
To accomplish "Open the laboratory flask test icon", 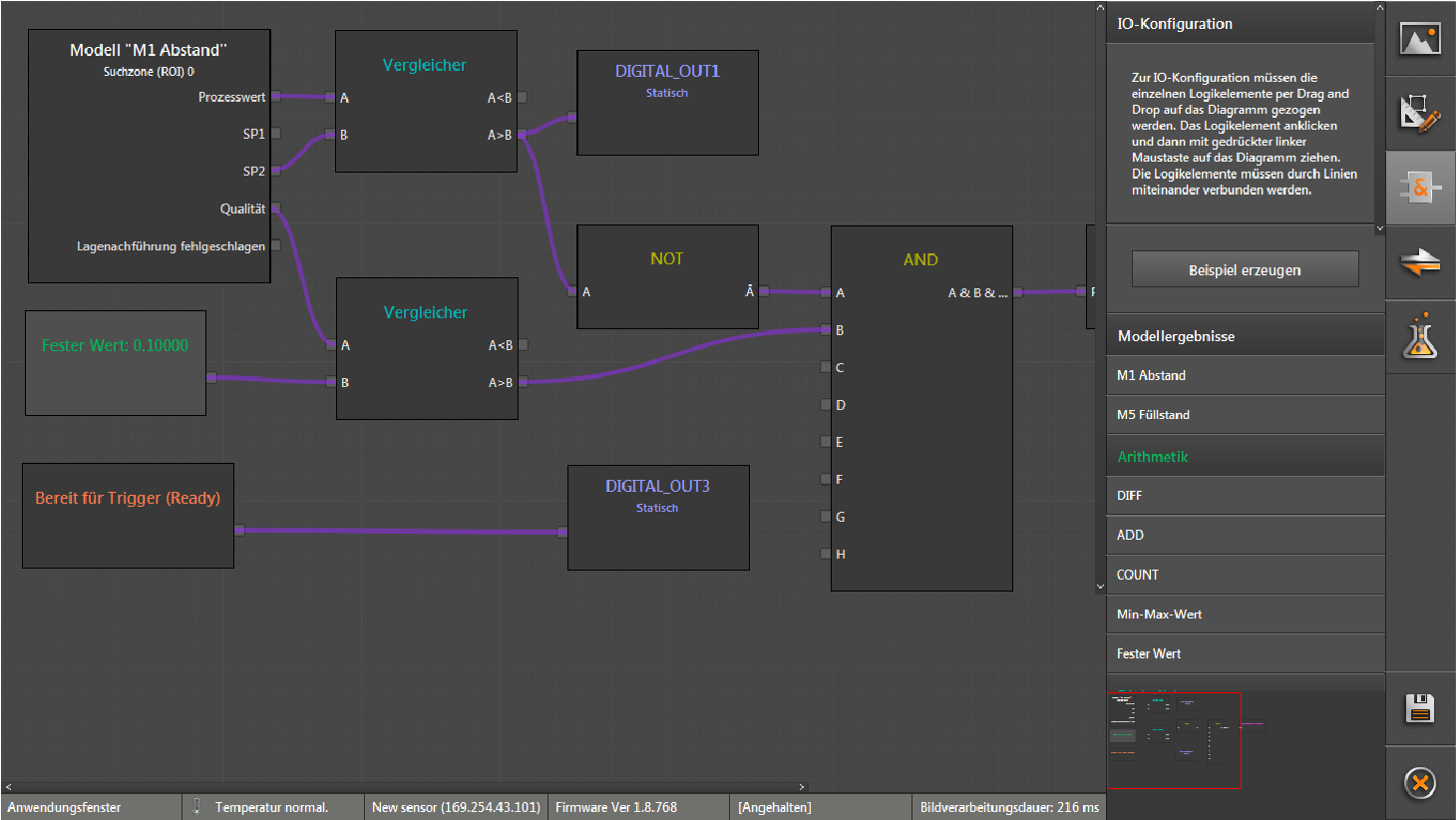I will point(1420,337).
